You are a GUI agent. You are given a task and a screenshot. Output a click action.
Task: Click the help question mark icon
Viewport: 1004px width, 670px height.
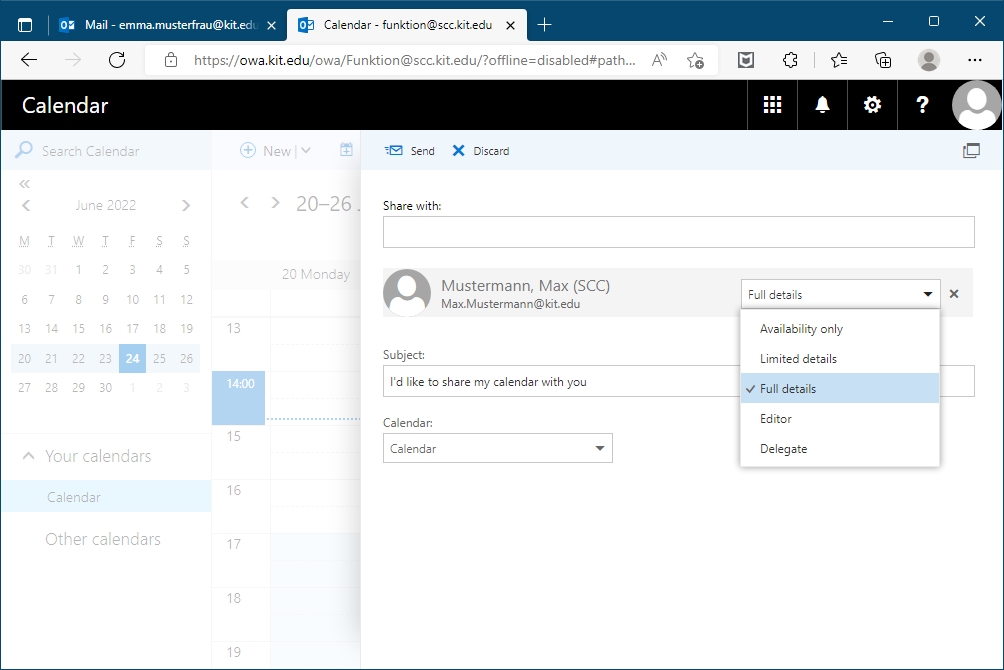pos(922,105)
